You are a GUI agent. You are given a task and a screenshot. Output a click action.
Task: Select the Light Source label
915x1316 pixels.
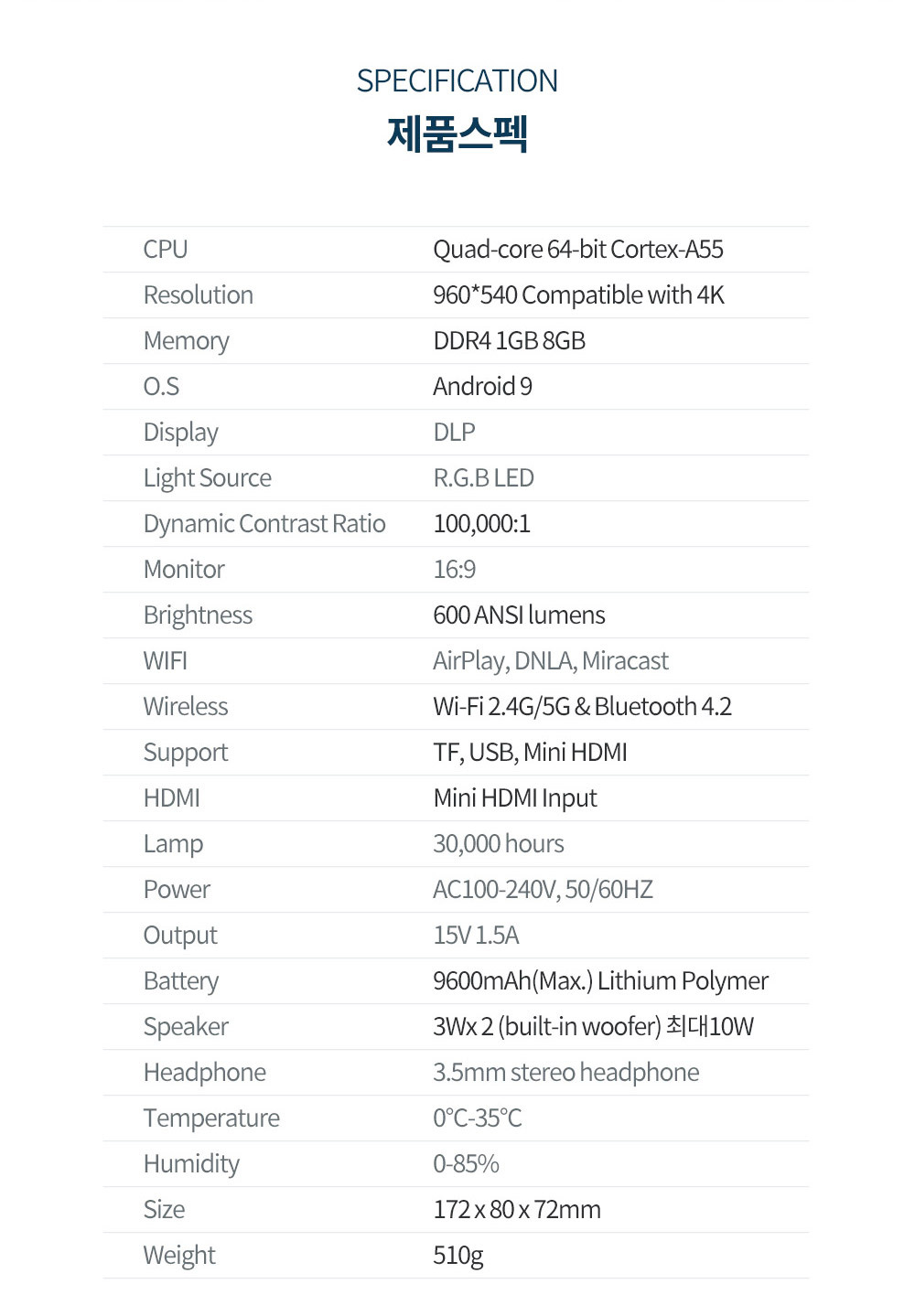tap(207, 478)
